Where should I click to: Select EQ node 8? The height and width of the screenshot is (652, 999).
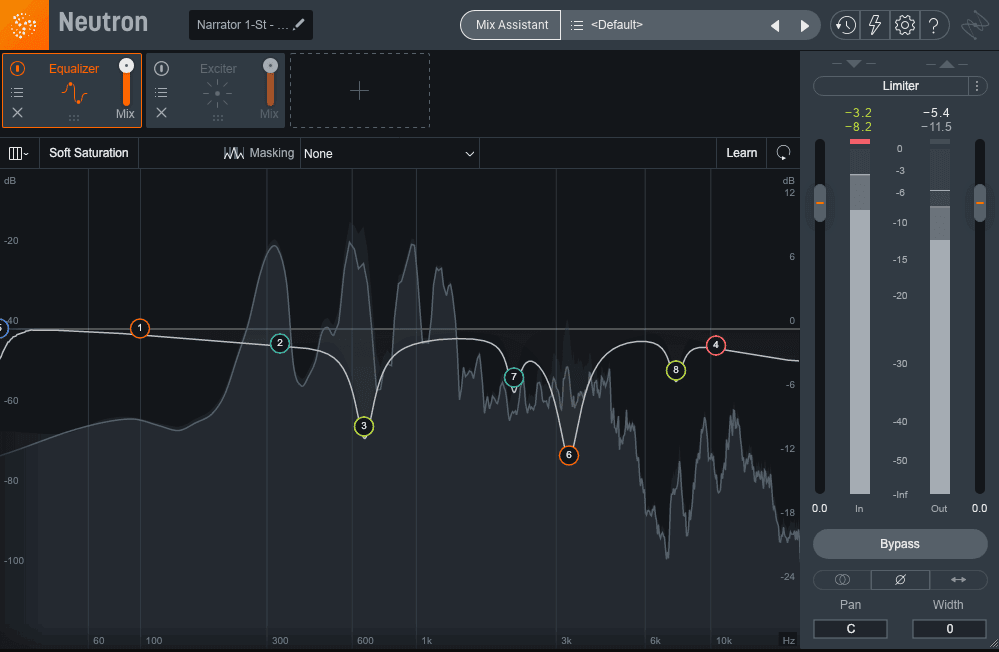pos(676,370)
